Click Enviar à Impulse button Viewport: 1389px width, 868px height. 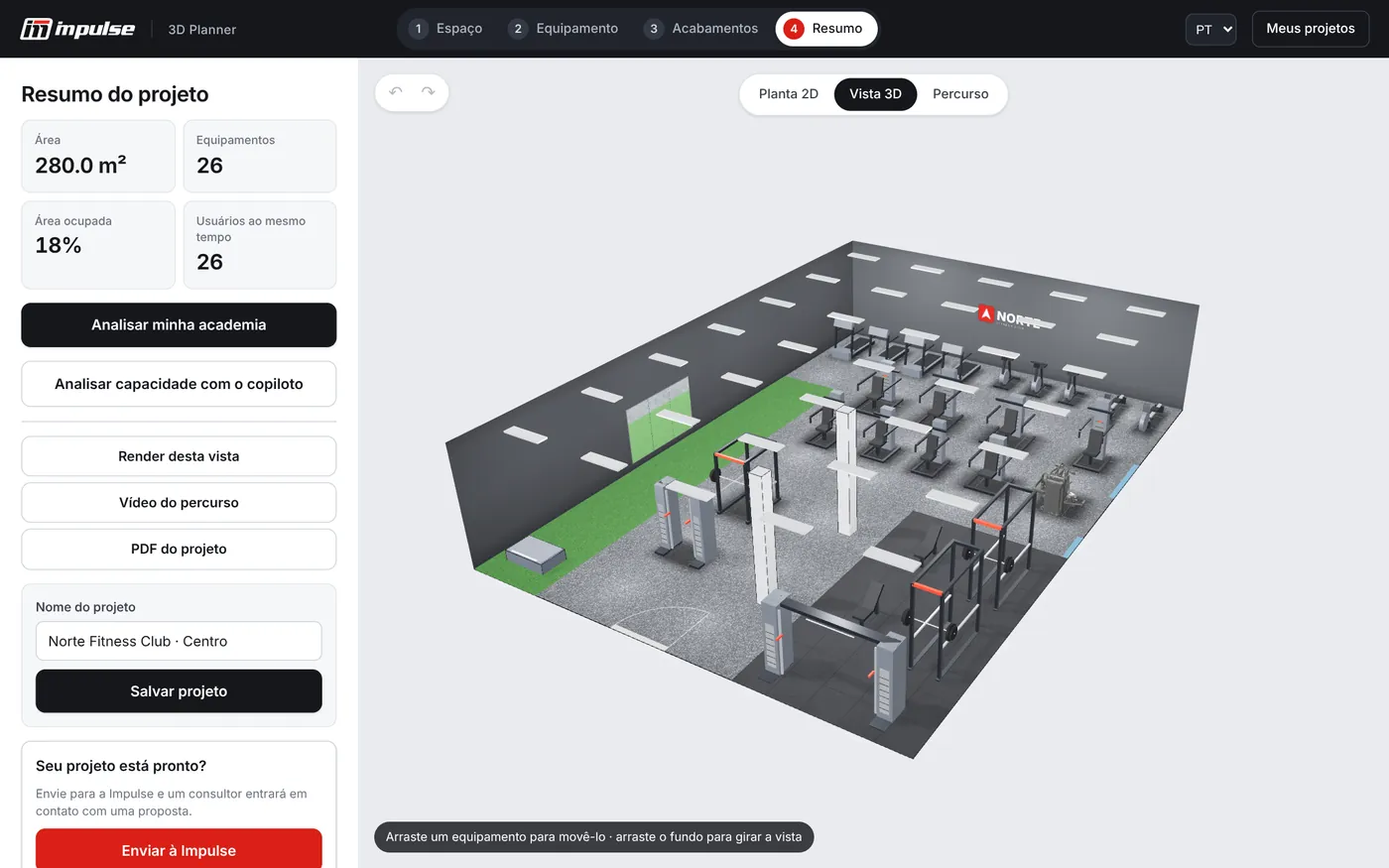(x=179, y=849)
